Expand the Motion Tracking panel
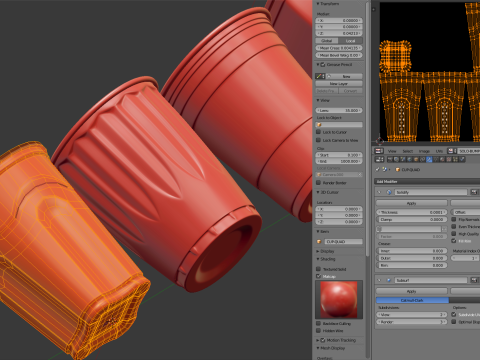This screenshot has width=480, height=360. pos(318,340)
